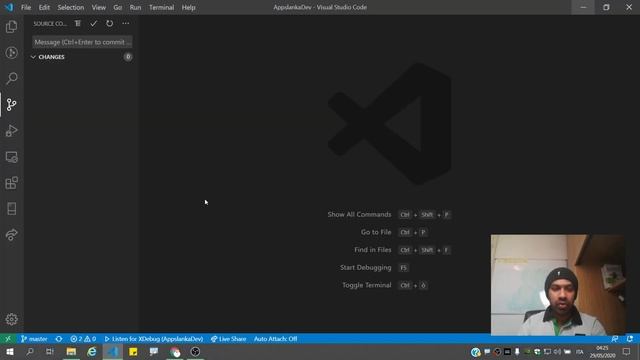Open the File menu
640x360 pixels.
click(x=26, y=7)
